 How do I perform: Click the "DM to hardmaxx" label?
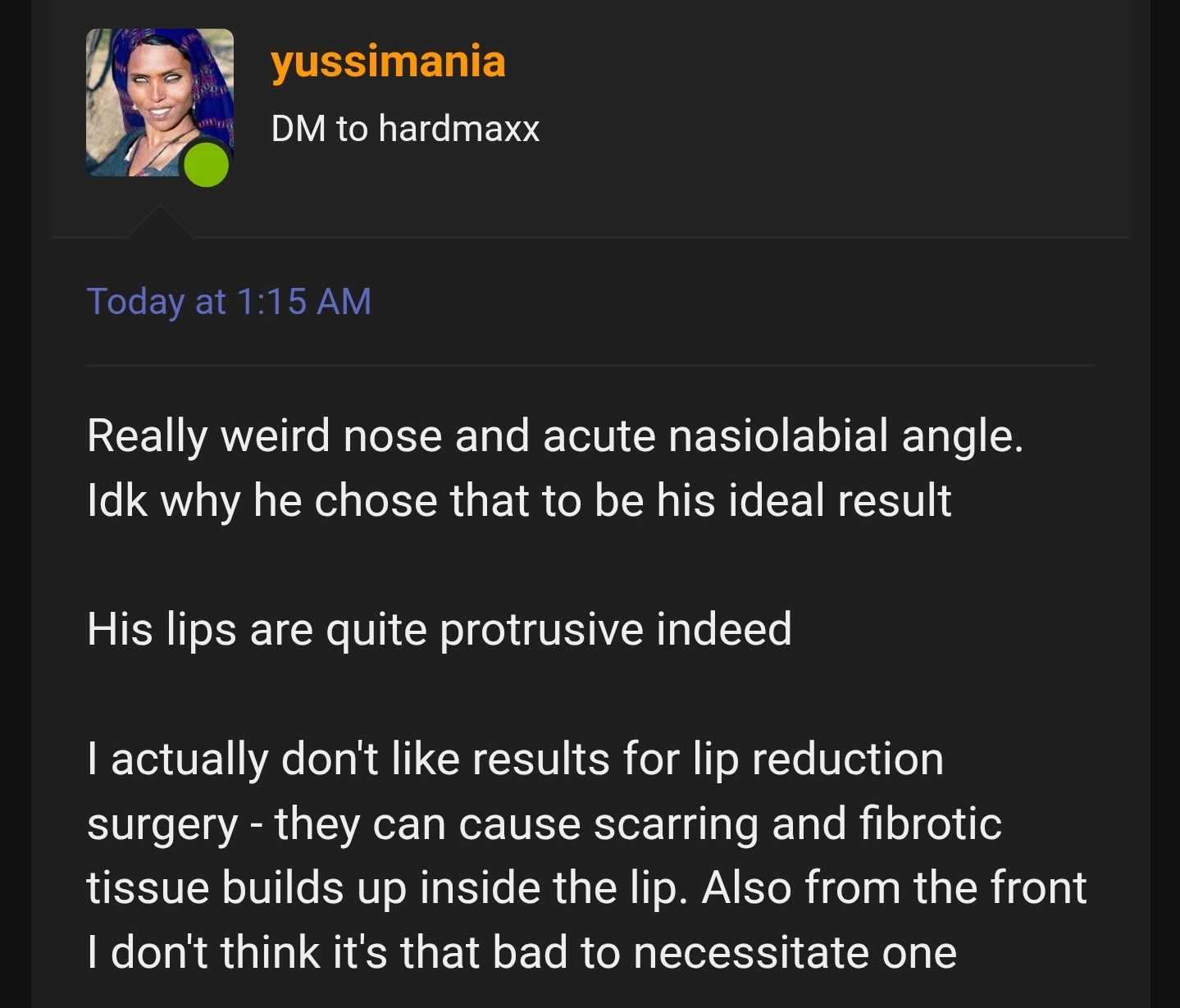405,129
